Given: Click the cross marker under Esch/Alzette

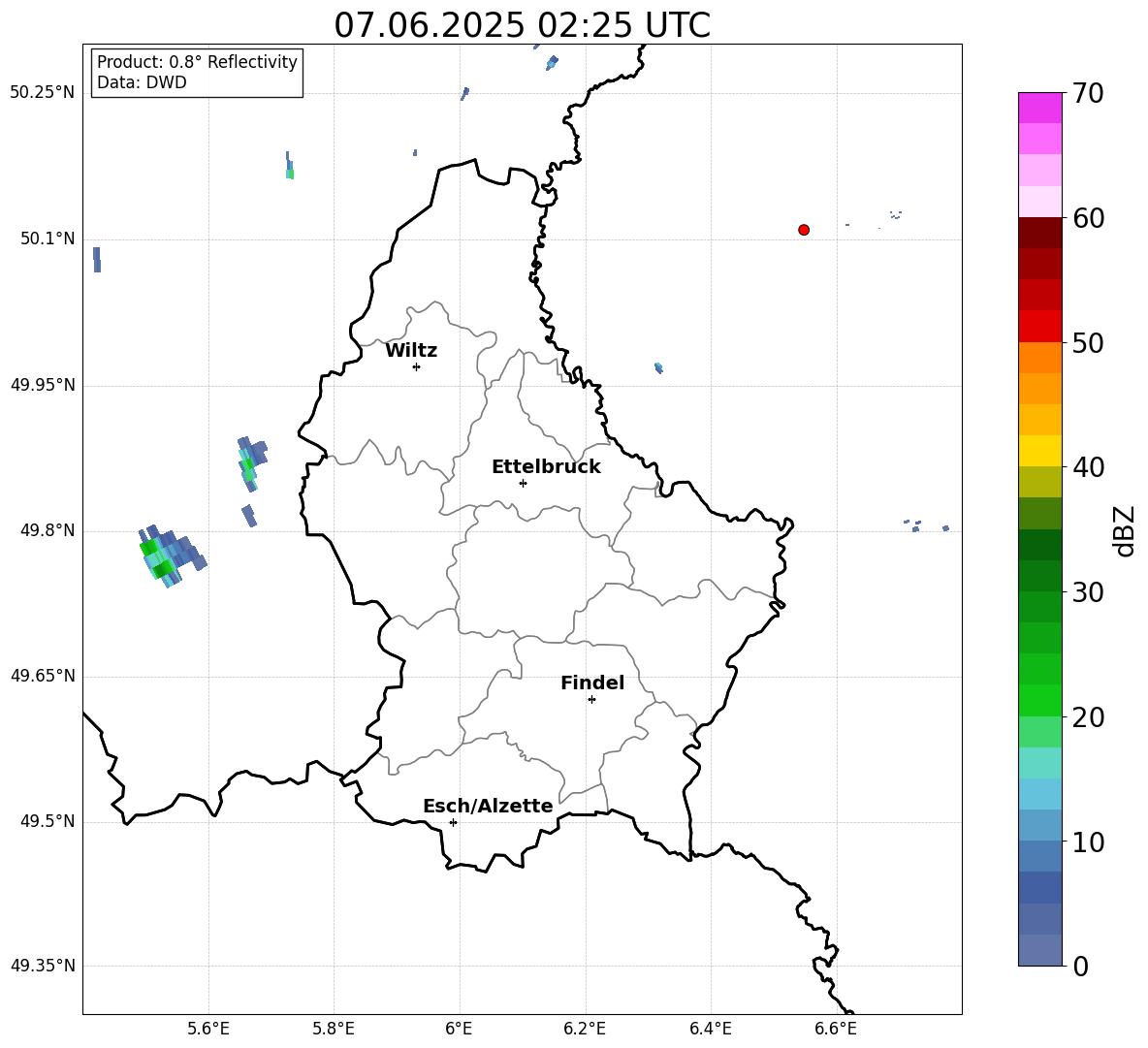Looking at the screenshot, I should [x=453, y=822].
